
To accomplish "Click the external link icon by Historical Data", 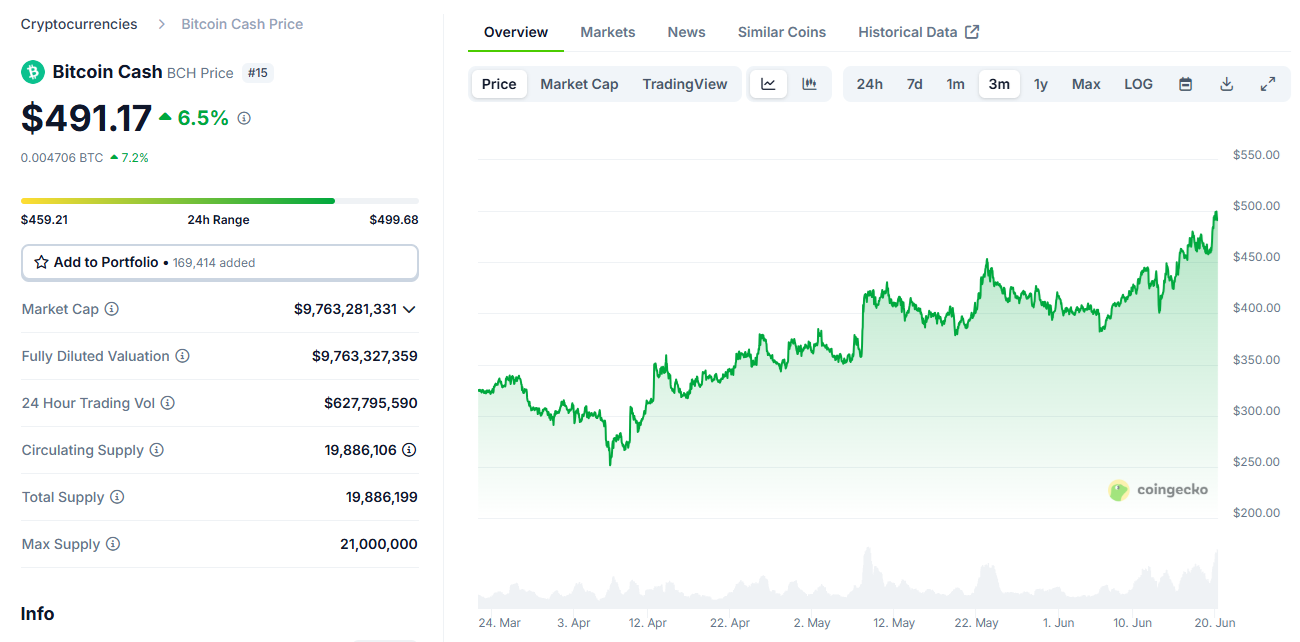I will (x=972, y=32).
